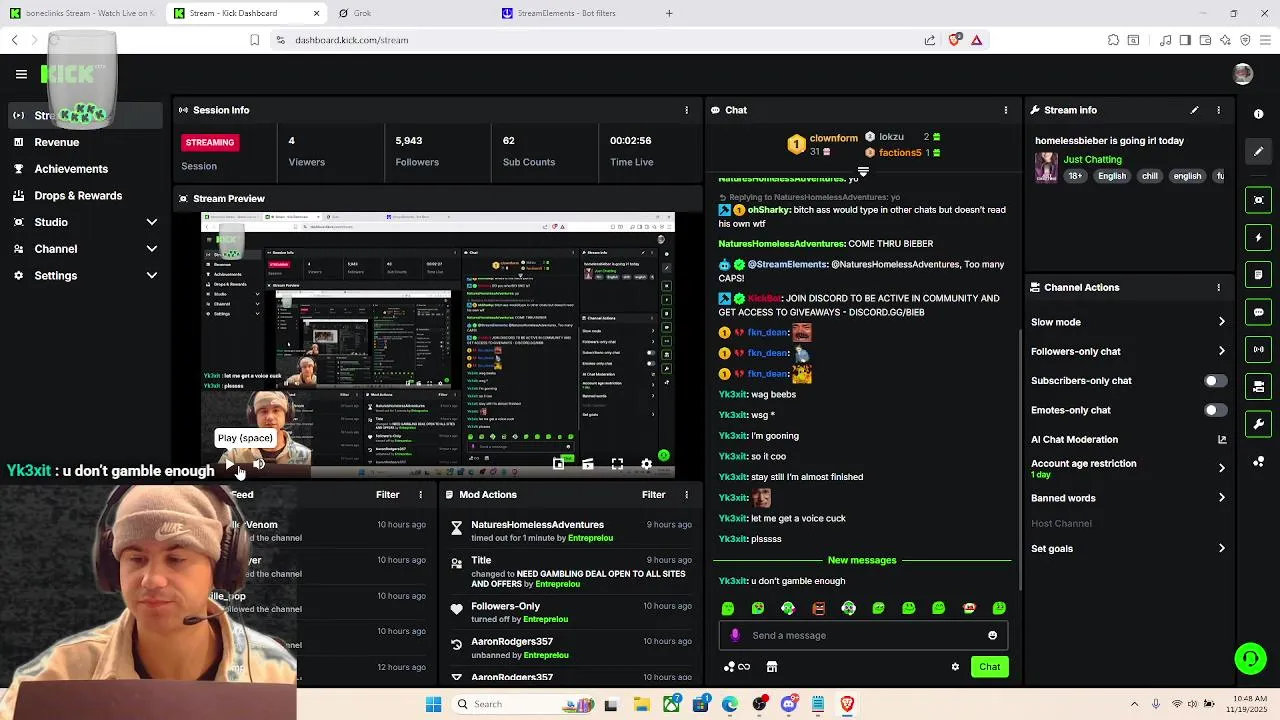Toggle the stream preview widget icon in sidebar

[x=1259, y=200]
